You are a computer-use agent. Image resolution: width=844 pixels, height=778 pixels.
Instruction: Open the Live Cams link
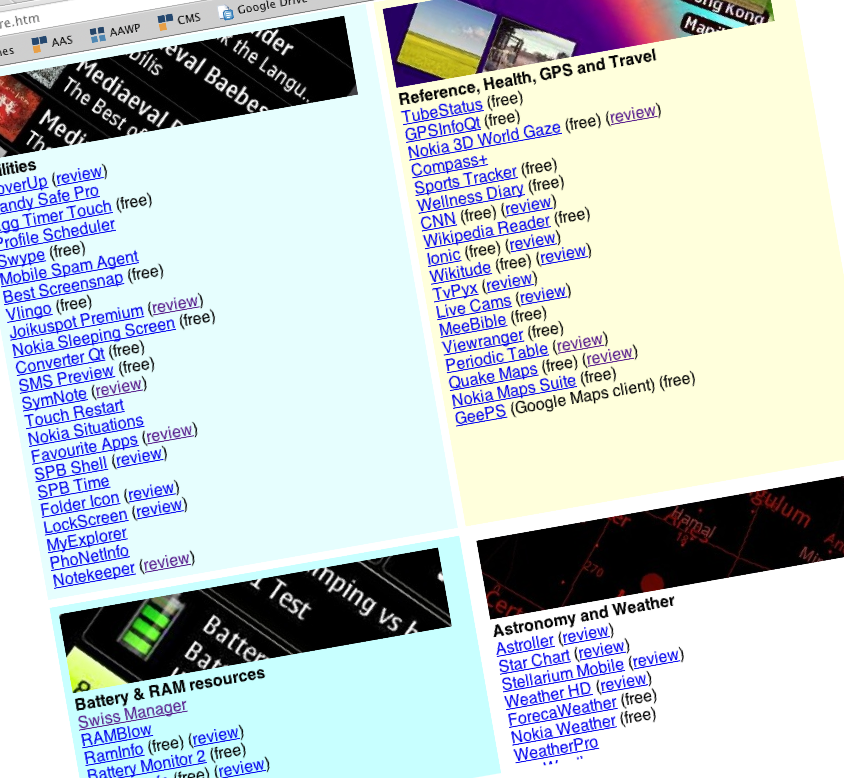click(473, 307)
